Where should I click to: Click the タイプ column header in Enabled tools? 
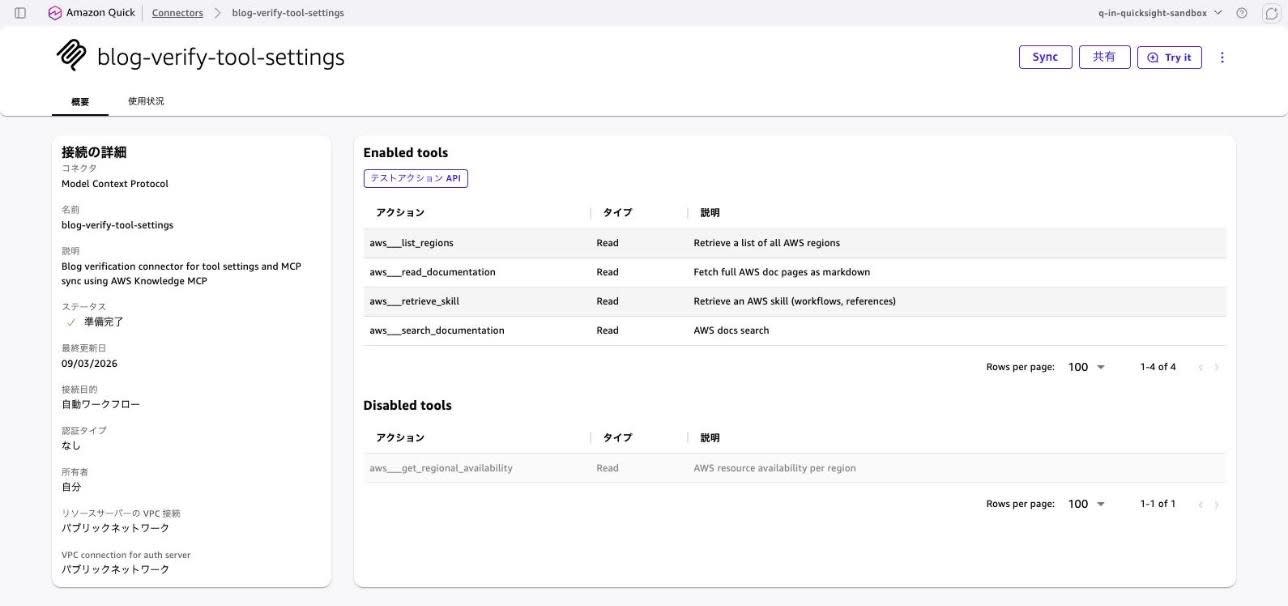[x=617, y=213]
